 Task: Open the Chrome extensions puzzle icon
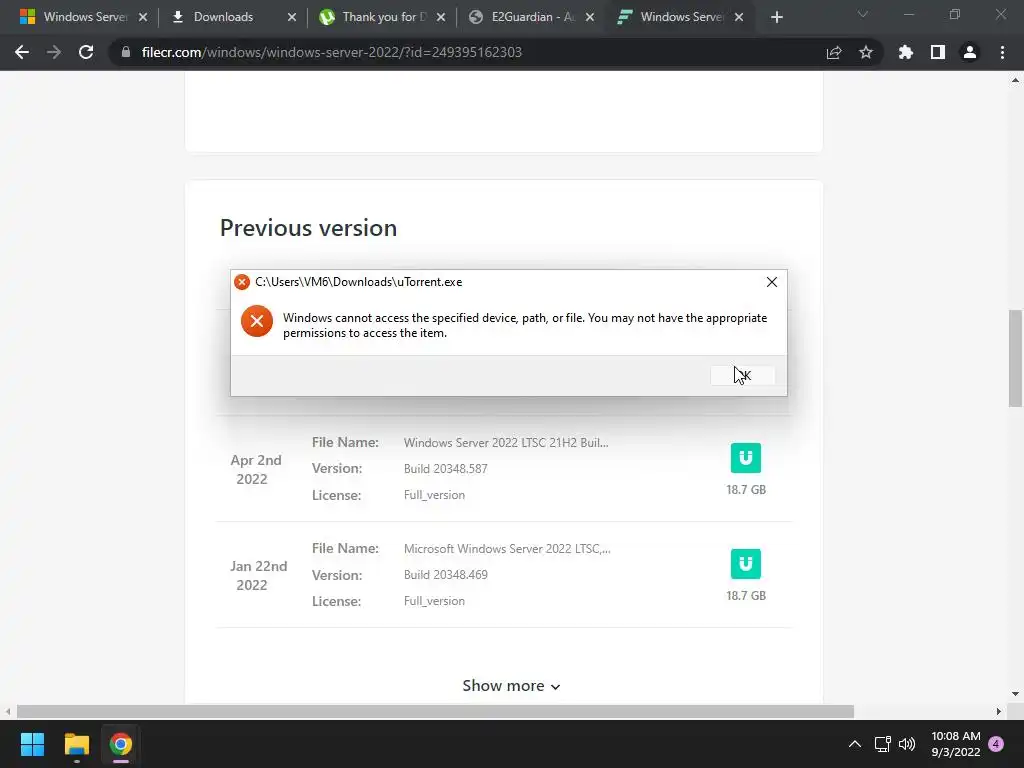(906, 52)
